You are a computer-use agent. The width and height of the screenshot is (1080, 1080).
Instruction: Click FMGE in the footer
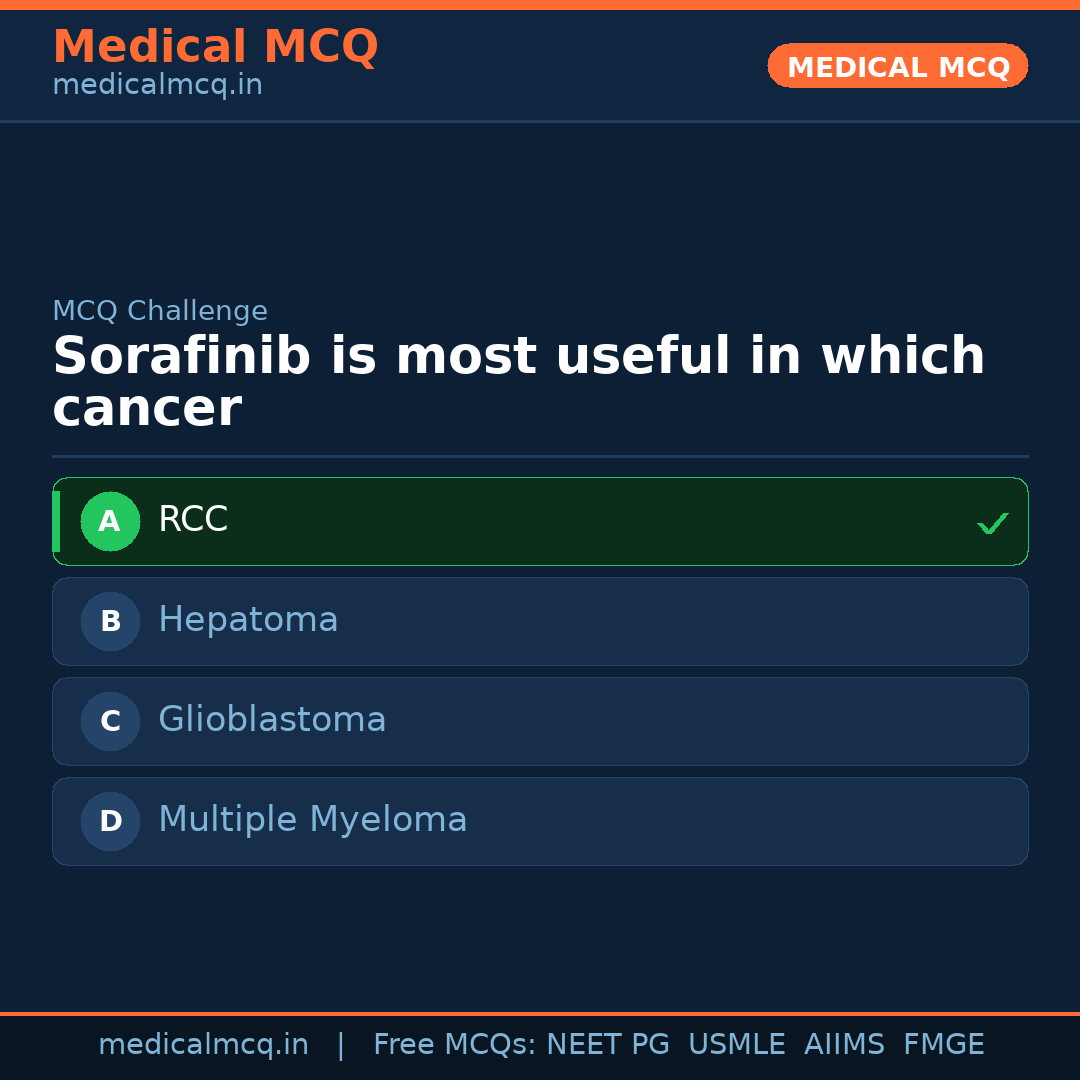[x=943, y=1045]
